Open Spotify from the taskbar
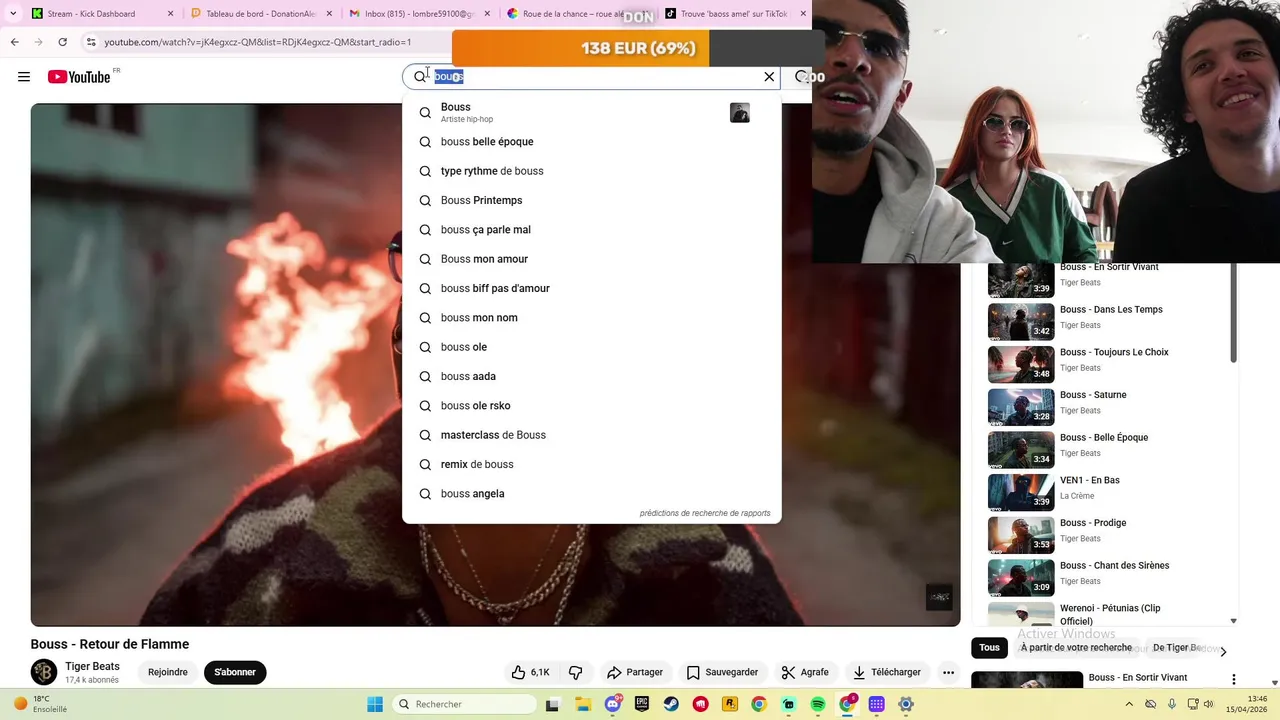This screenshot has width=1280, height=720. coord(818,704)
